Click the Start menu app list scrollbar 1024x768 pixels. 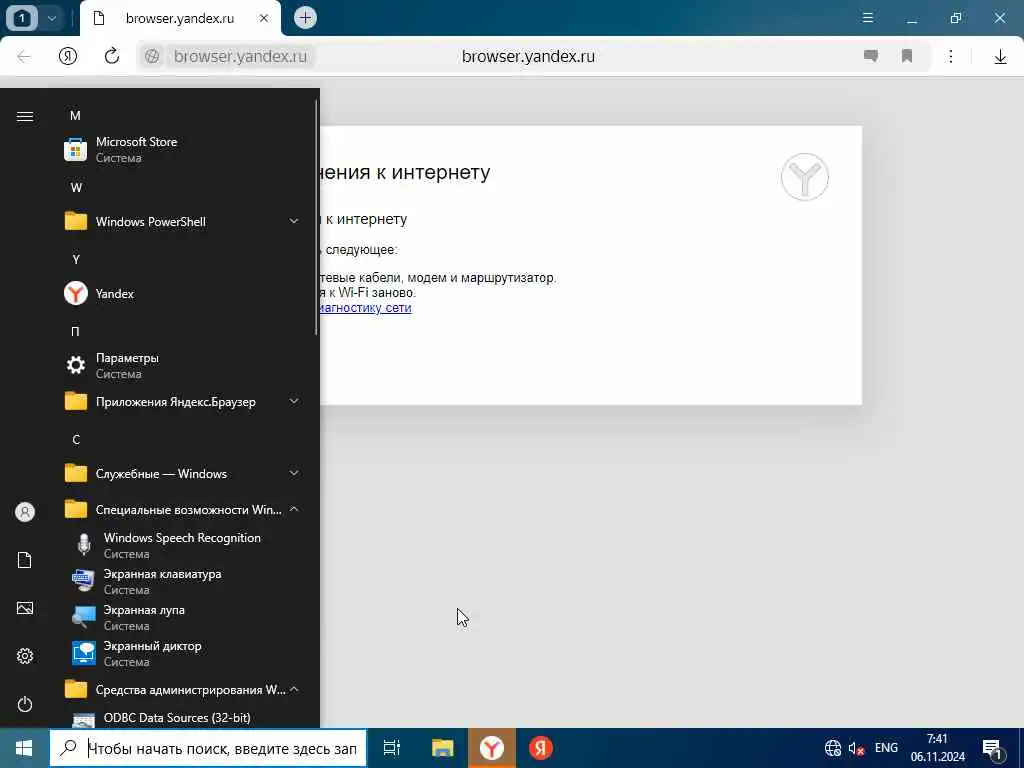[317, 217]
